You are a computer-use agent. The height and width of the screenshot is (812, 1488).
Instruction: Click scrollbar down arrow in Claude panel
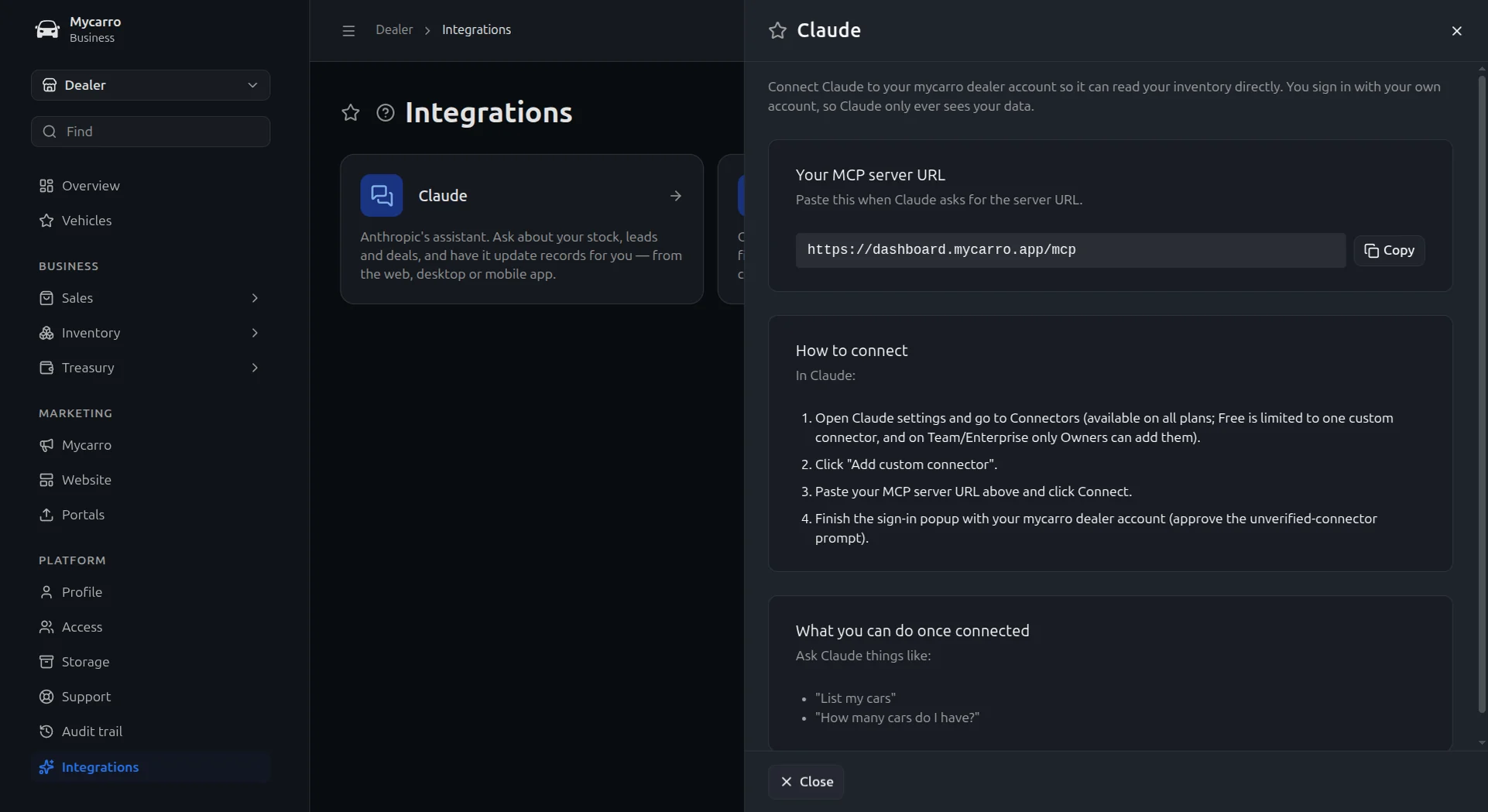coord(1482,742)
